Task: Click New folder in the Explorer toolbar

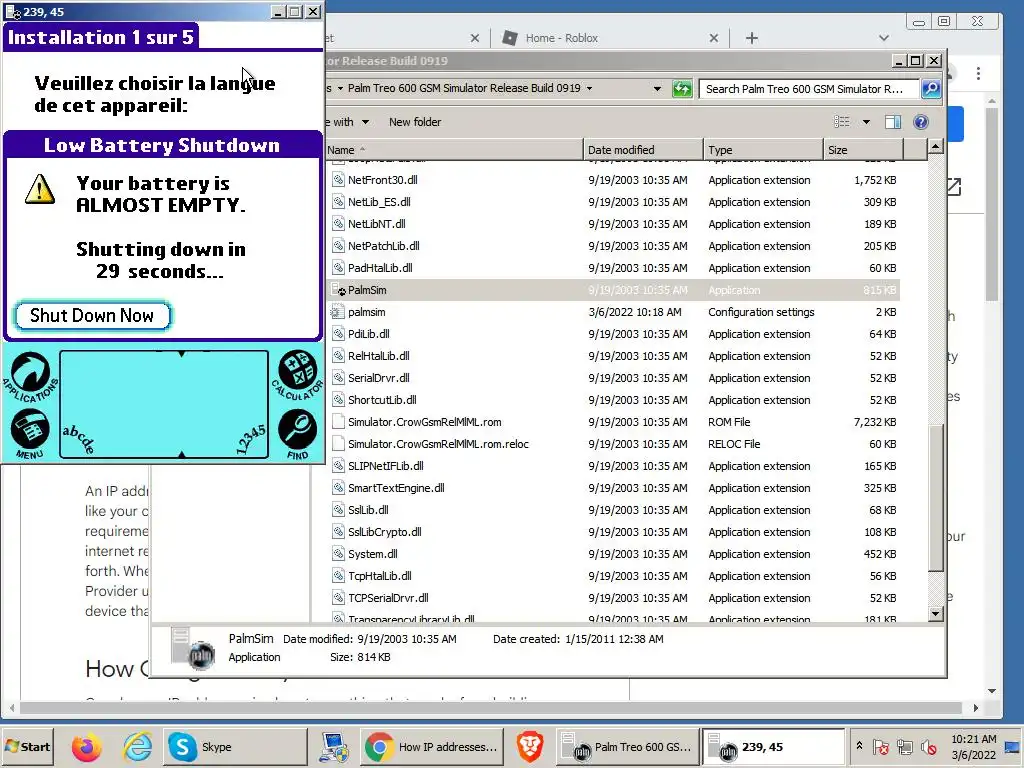Action: pyautogui.click(x=415, y=121)
